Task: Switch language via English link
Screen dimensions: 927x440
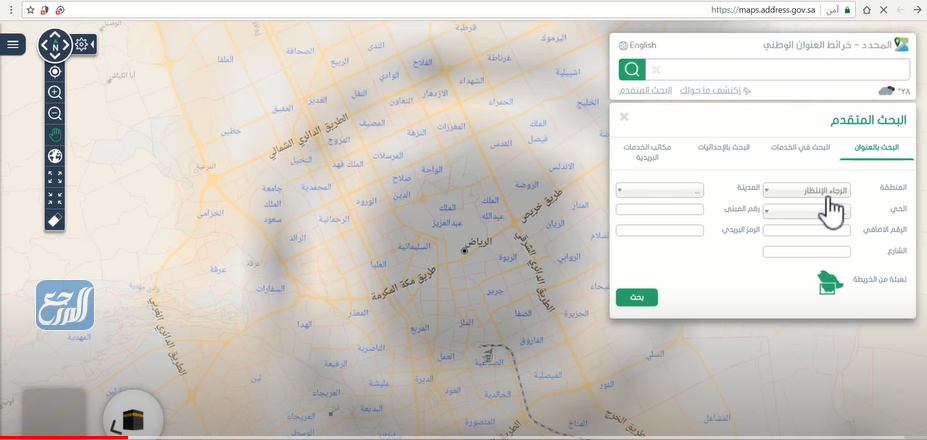Action: pos(638,45)
